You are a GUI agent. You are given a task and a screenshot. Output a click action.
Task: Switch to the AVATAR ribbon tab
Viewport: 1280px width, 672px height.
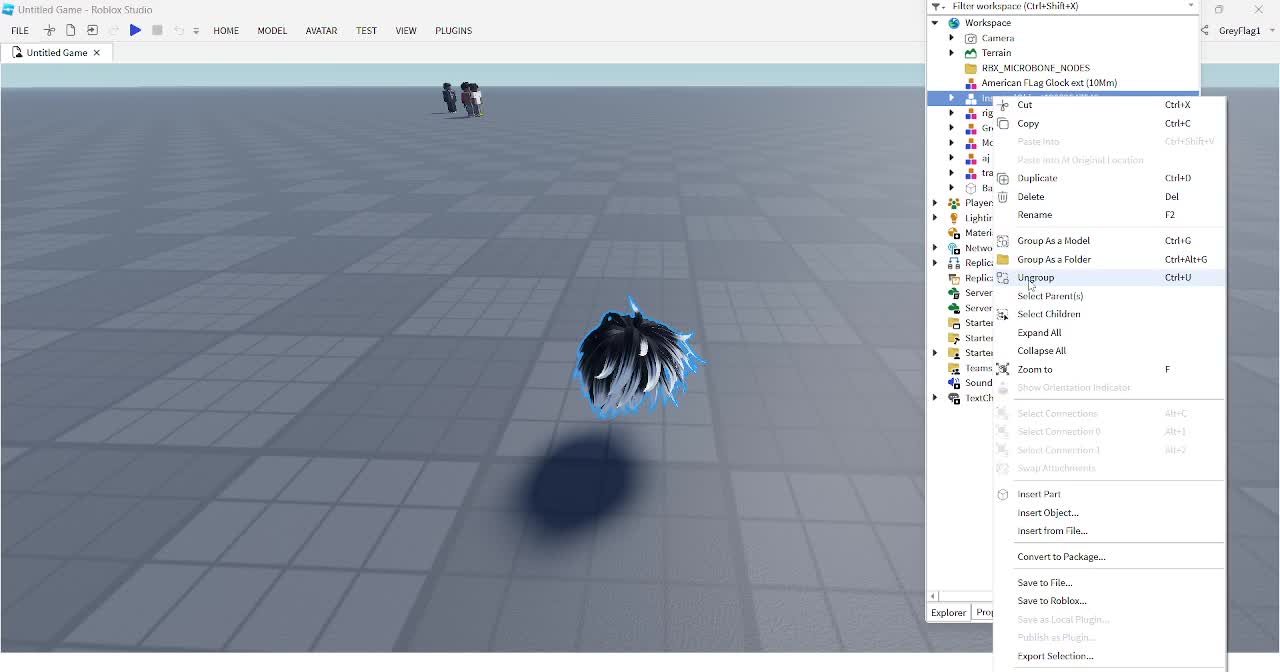point(321,31)
